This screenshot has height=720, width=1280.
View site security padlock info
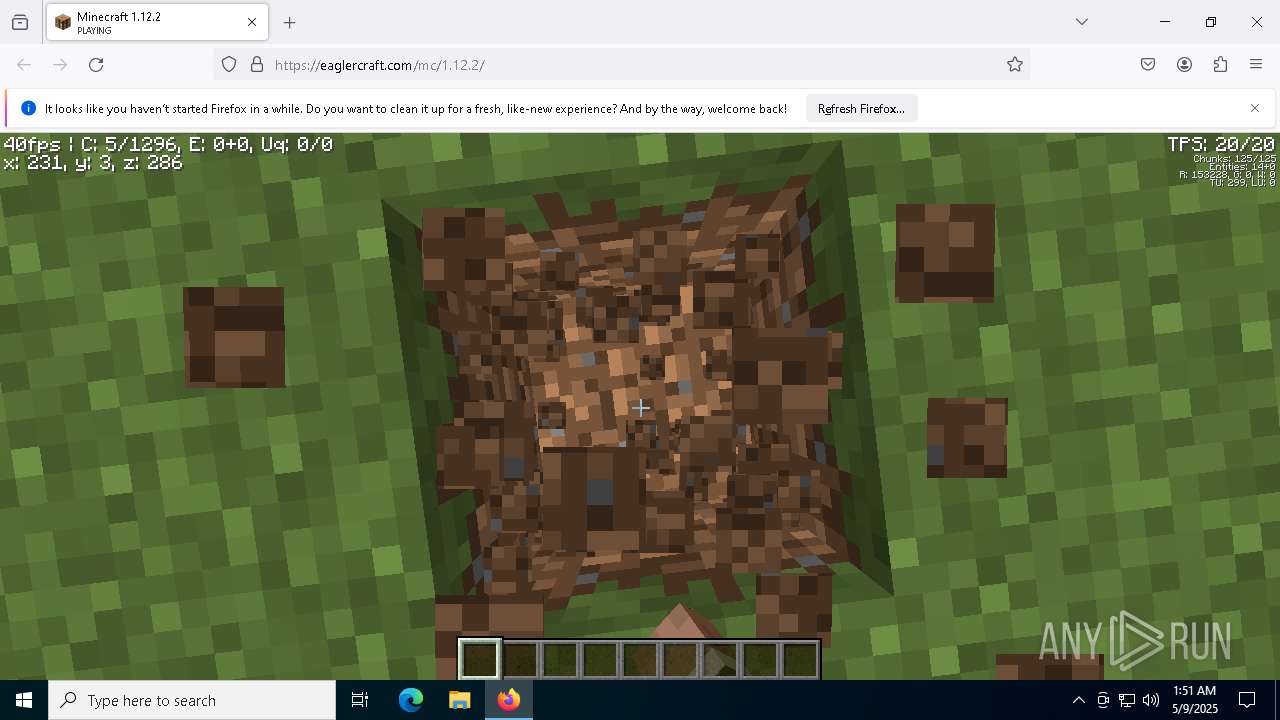tap(257, 65)
